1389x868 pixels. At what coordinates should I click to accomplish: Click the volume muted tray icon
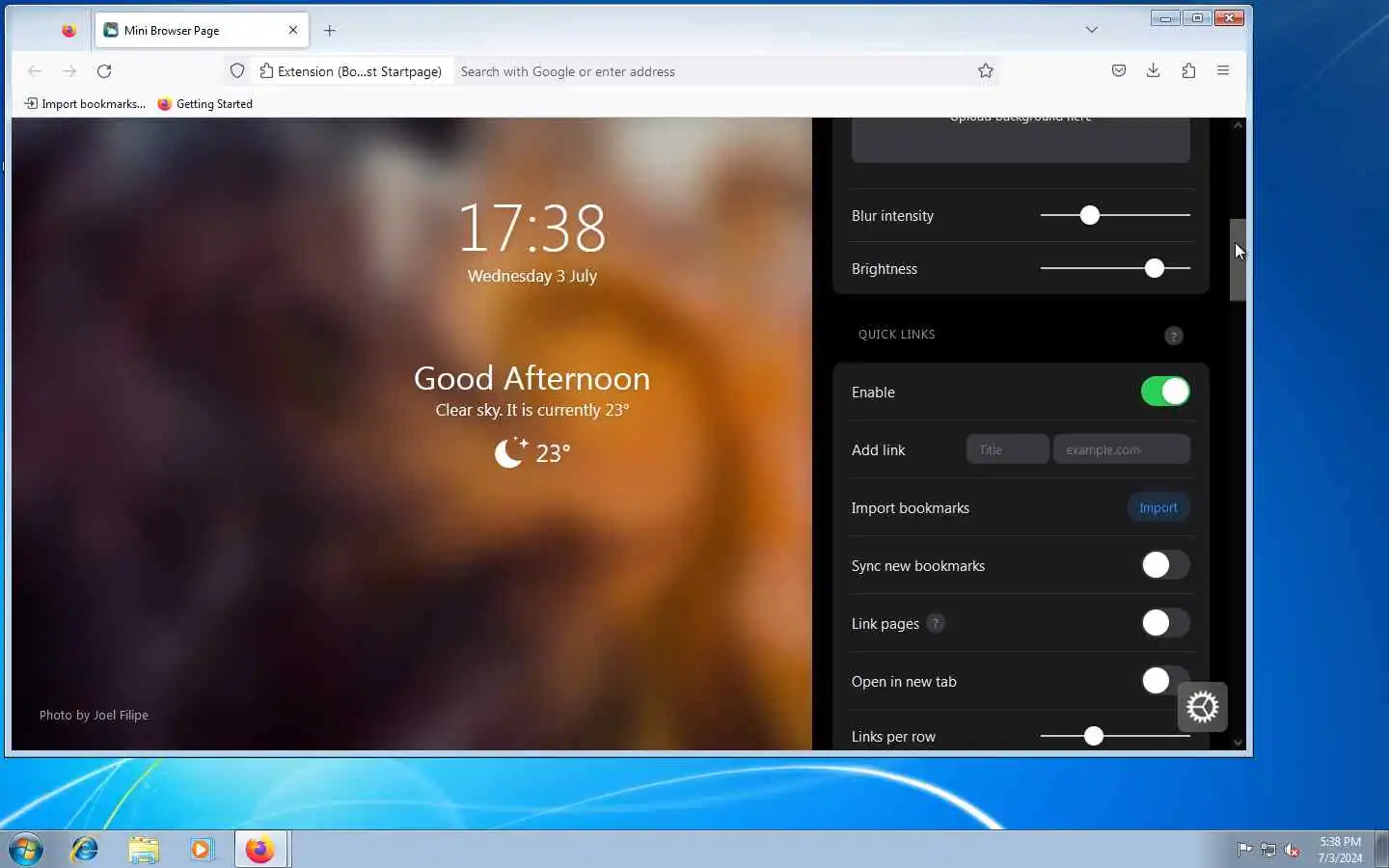pyautogui.click(x=1292, y=850)
